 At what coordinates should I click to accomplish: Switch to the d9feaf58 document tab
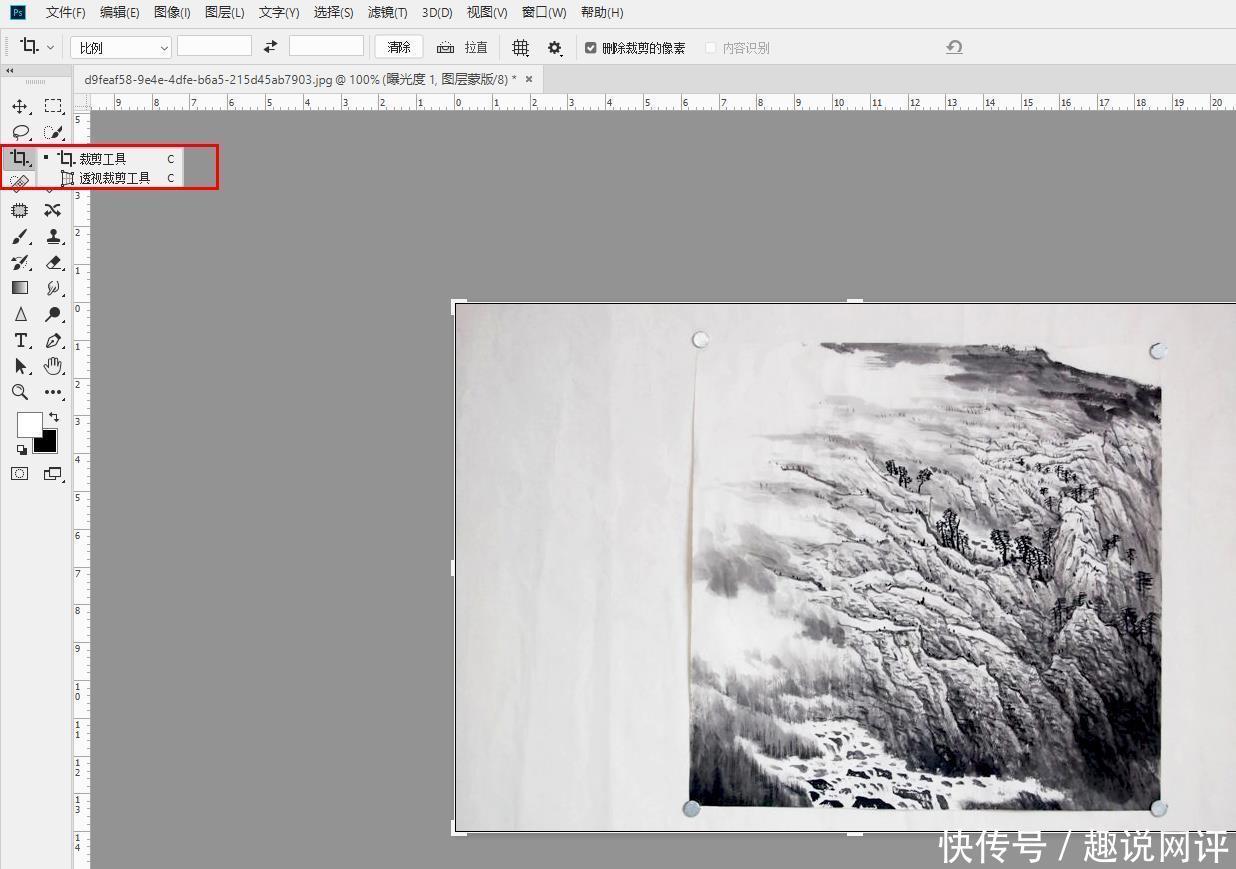tap(300, 79)
